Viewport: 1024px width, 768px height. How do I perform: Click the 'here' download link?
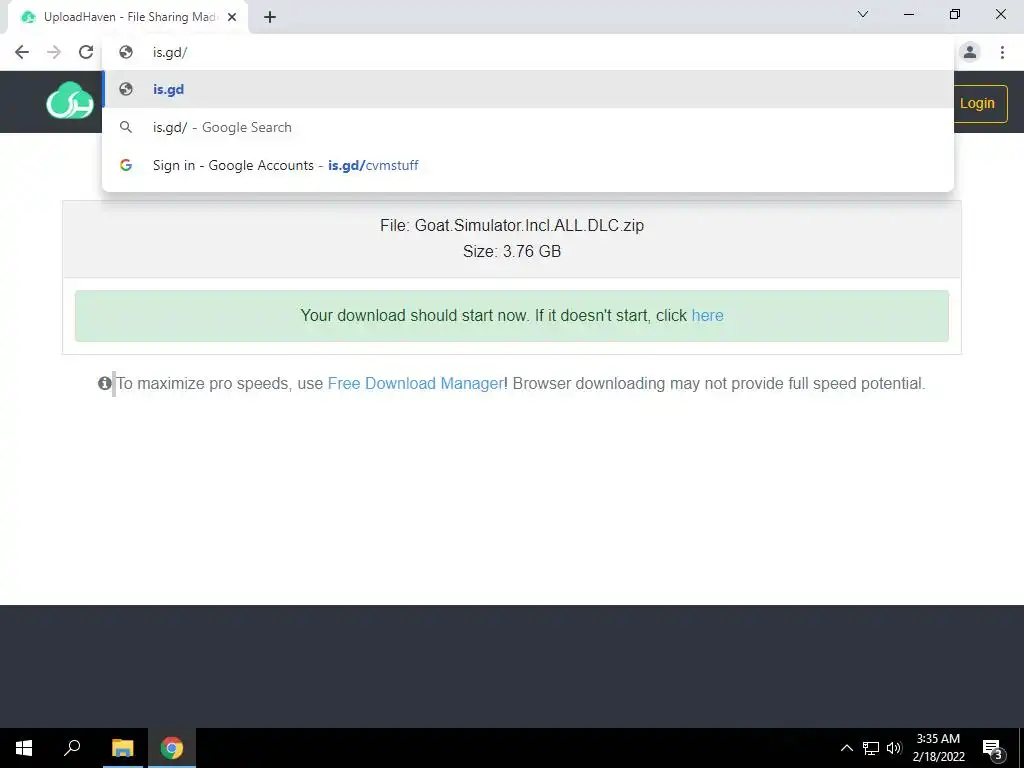click(x=707, y=315)
